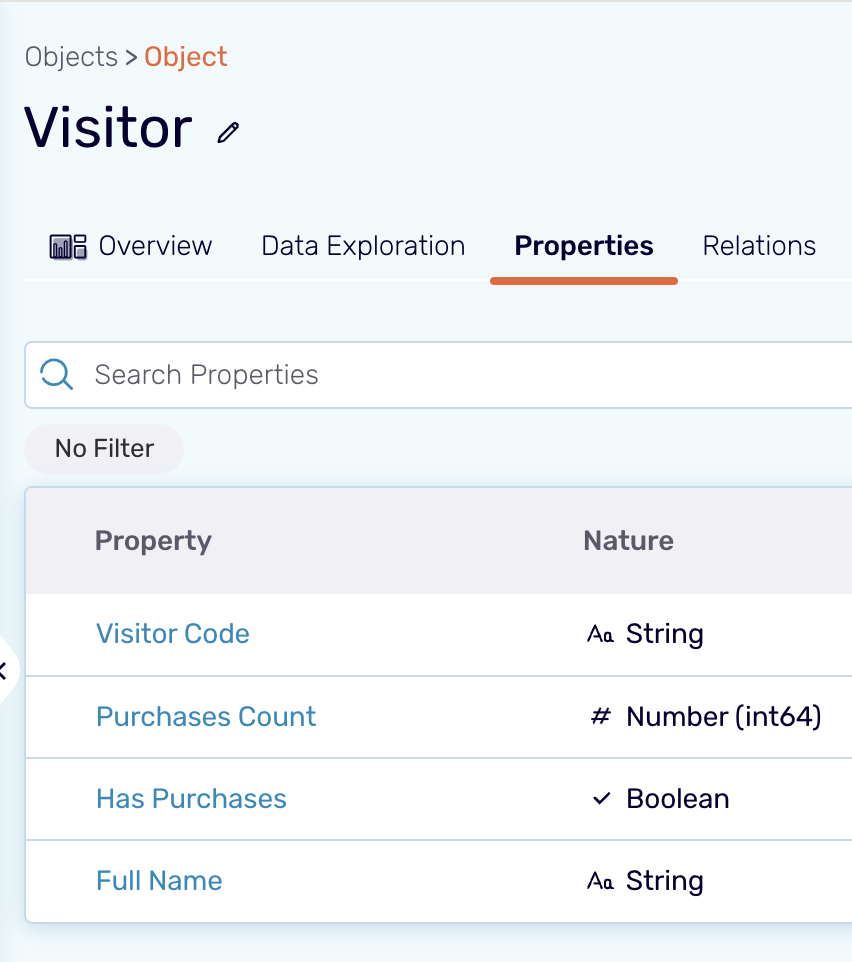This screenshot has width=852, height=962.
Task: Navigate to Objects in the breadcrumb
Action: (71, 57)
